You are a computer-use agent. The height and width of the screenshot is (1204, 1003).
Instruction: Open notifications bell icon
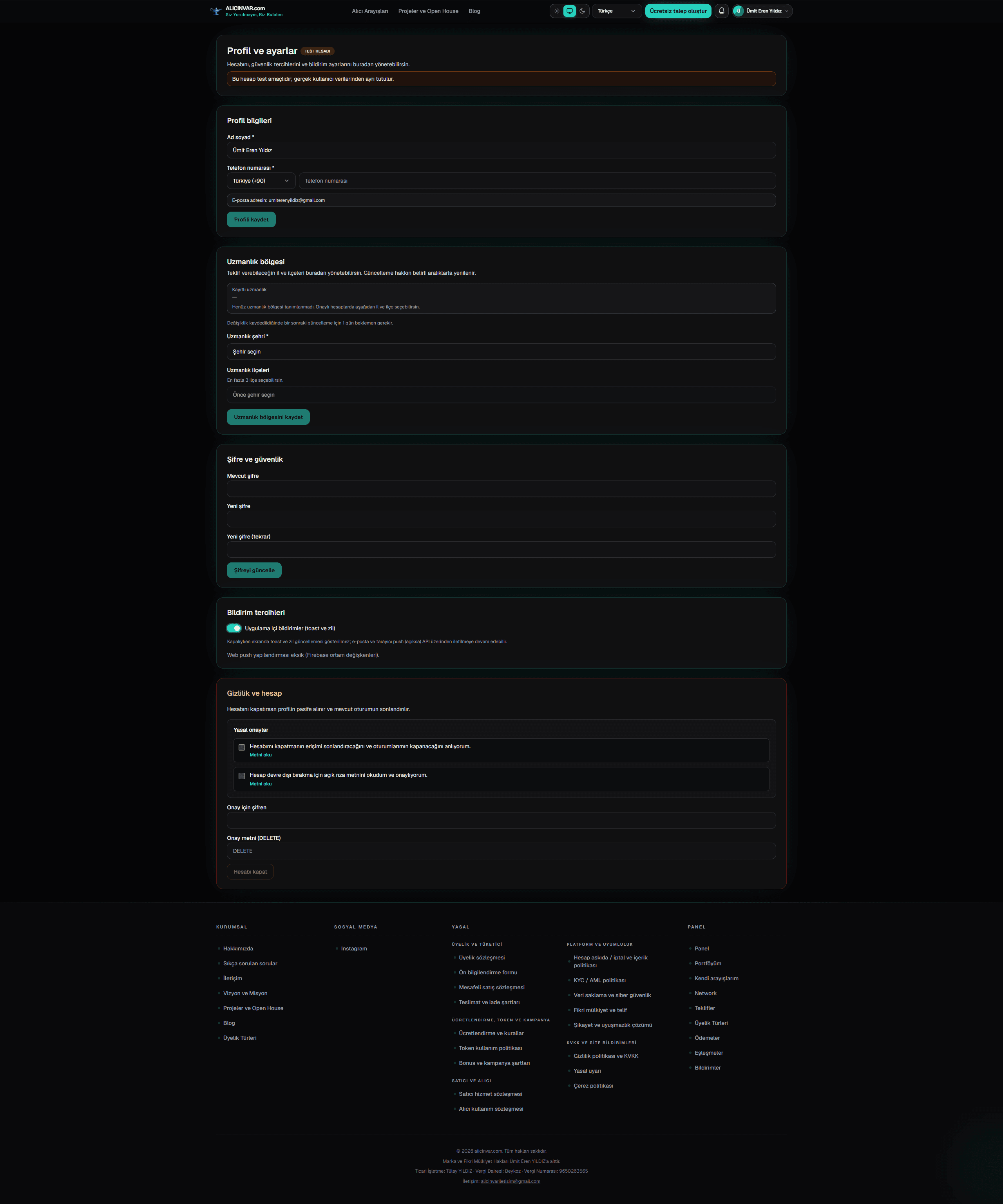[722, 11]
